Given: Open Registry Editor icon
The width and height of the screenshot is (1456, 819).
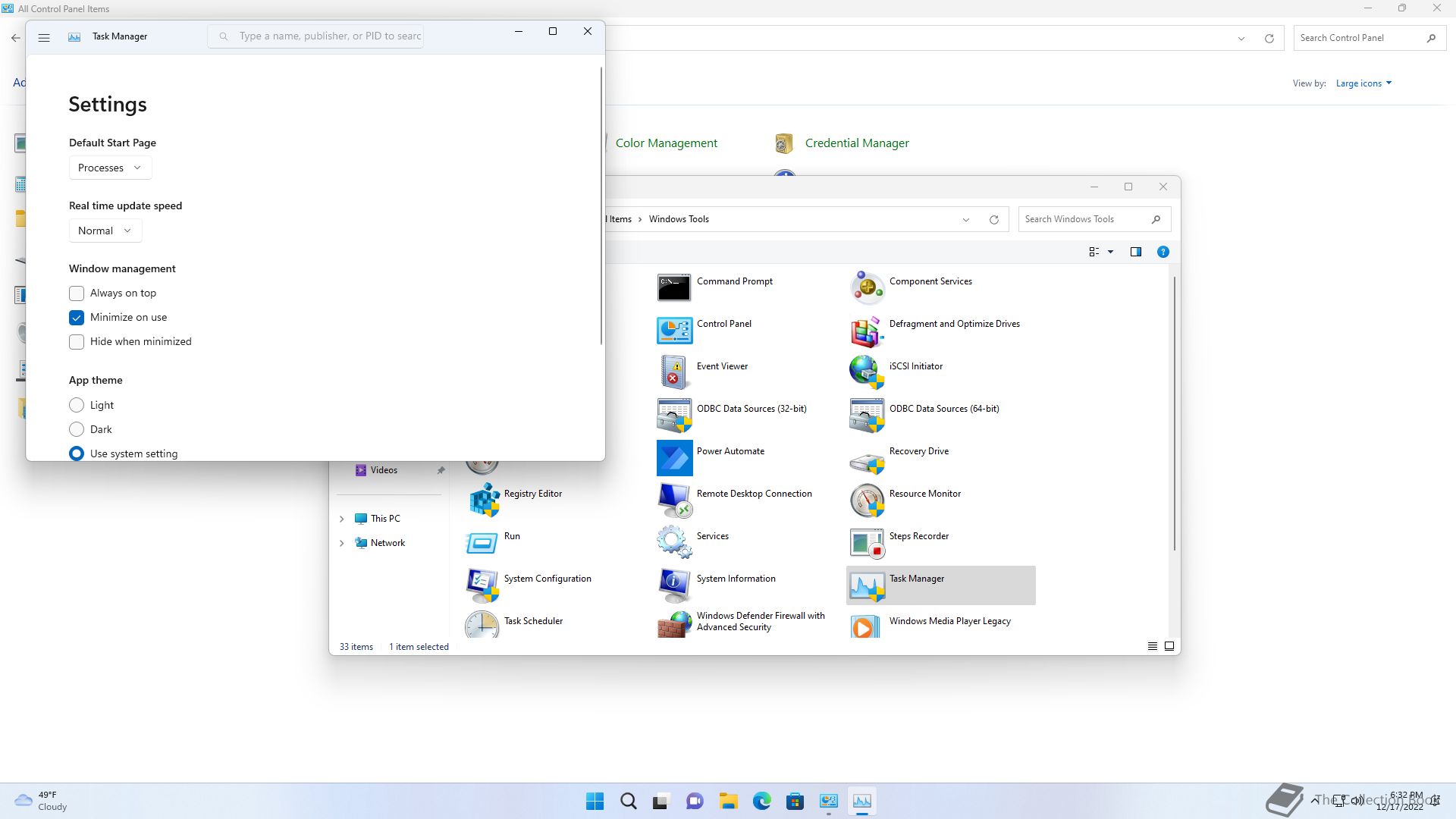Looking at the screenshot, I should (483, 500).
